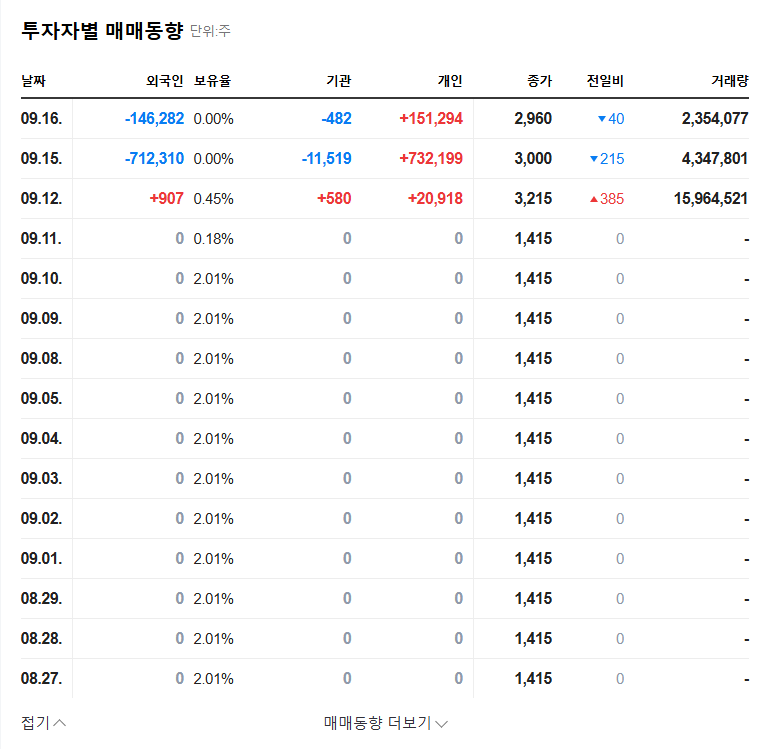Click the 기관 column header

click(339, 81)
